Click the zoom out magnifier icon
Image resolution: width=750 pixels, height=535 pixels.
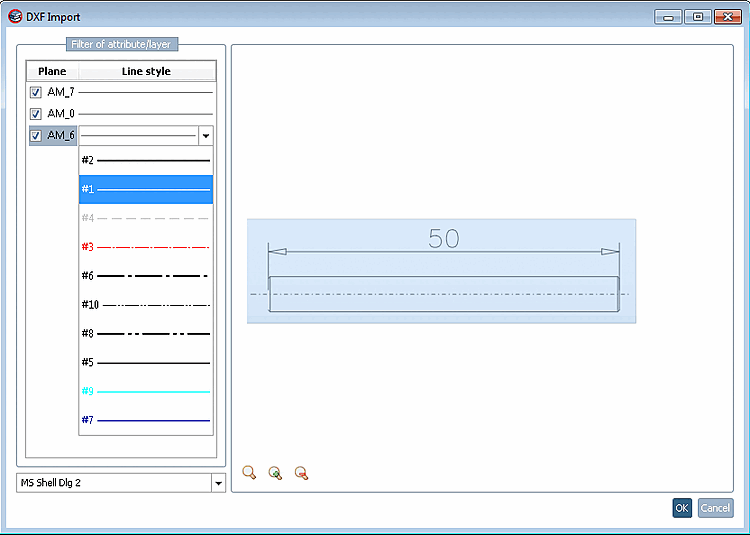point(301,472)
